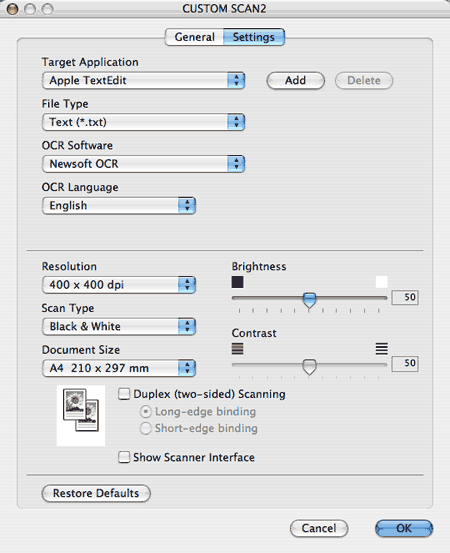
Task: Select Short-edge binding radio button
Action: coord(145,428)
